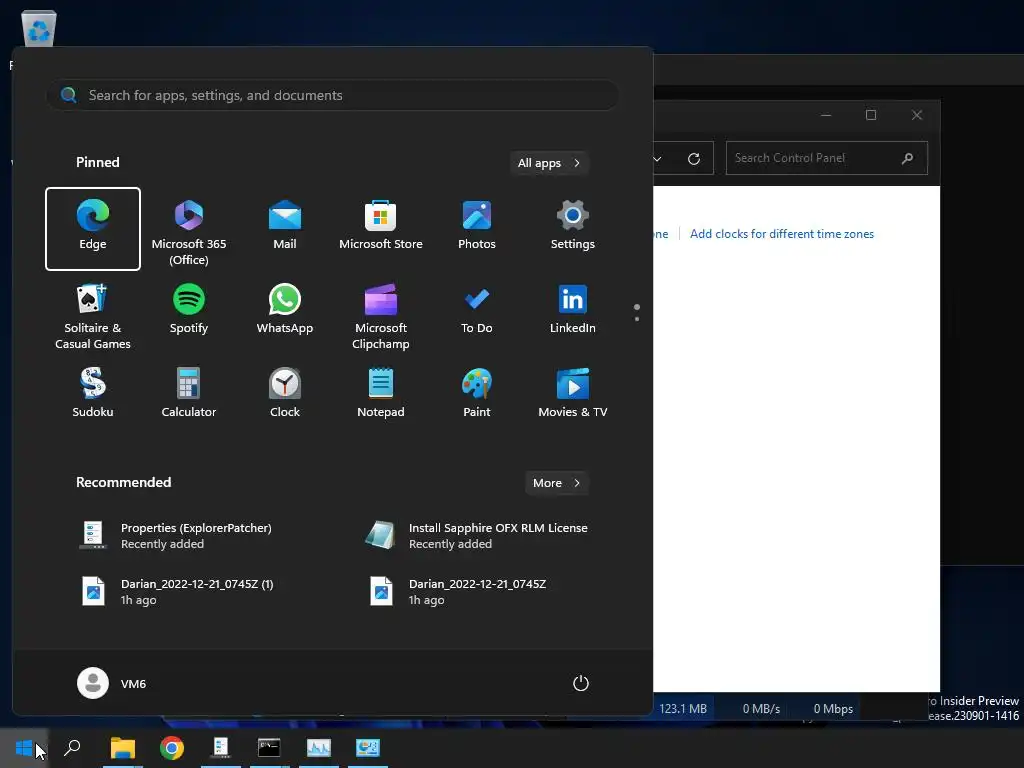Click the Search Control Panel field

tap(827, 158)
